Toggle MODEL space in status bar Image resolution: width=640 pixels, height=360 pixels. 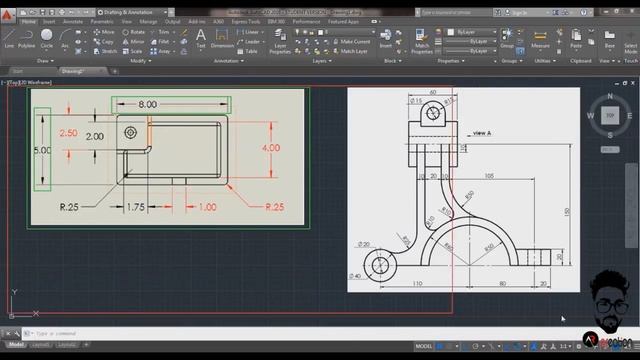coord(423,346)
